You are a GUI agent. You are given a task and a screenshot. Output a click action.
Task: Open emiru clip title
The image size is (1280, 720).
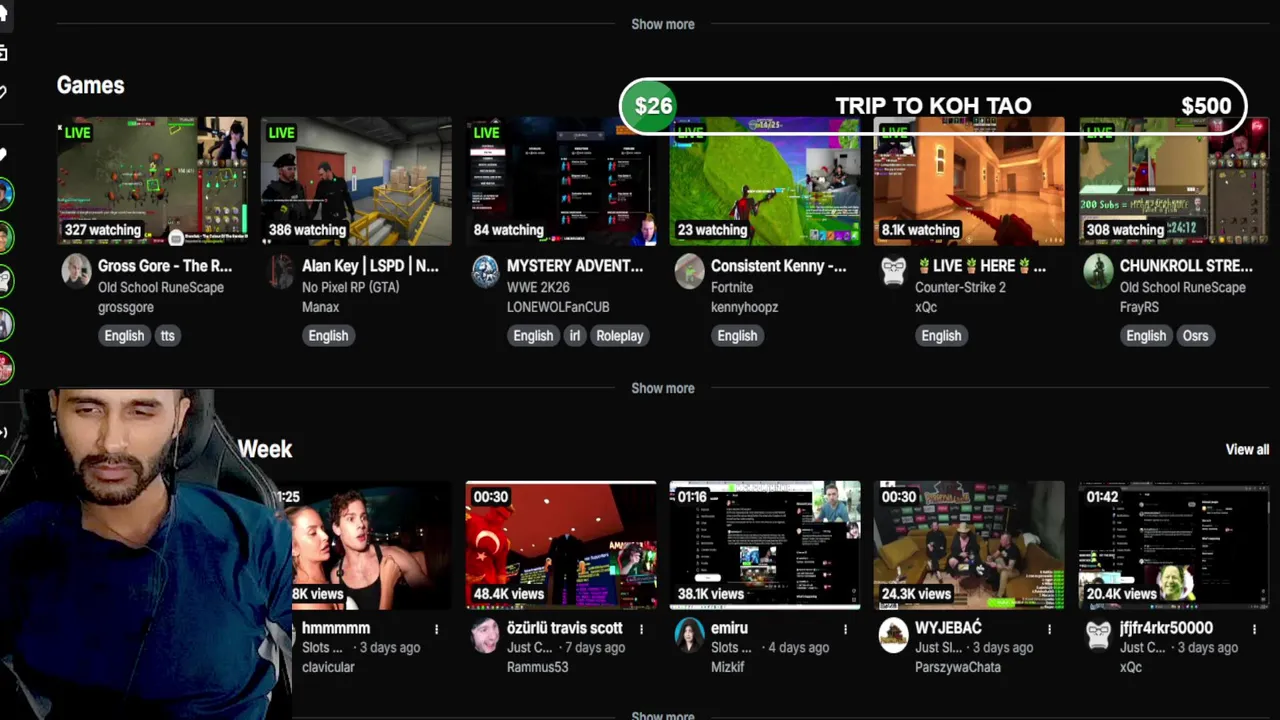coord(729,628)
